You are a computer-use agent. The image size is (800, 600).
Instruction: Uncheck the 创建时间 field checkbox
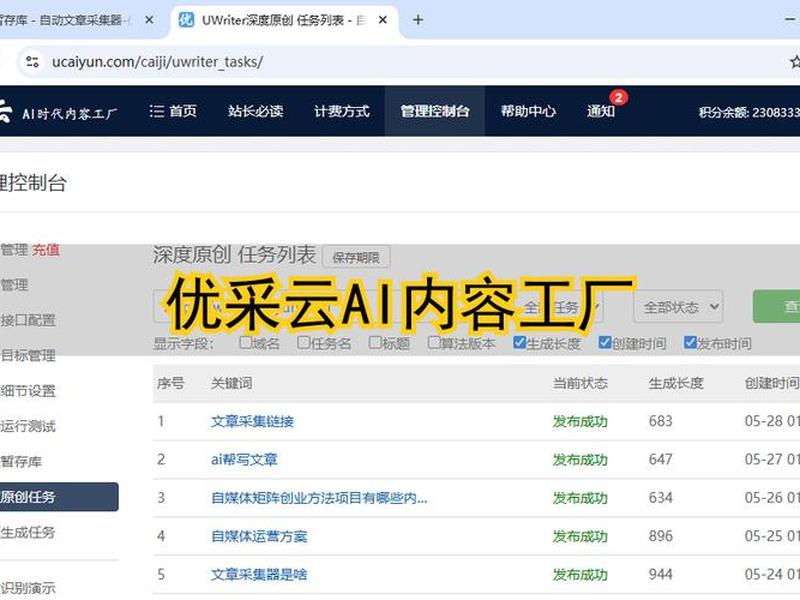click(x=605, y=342)
